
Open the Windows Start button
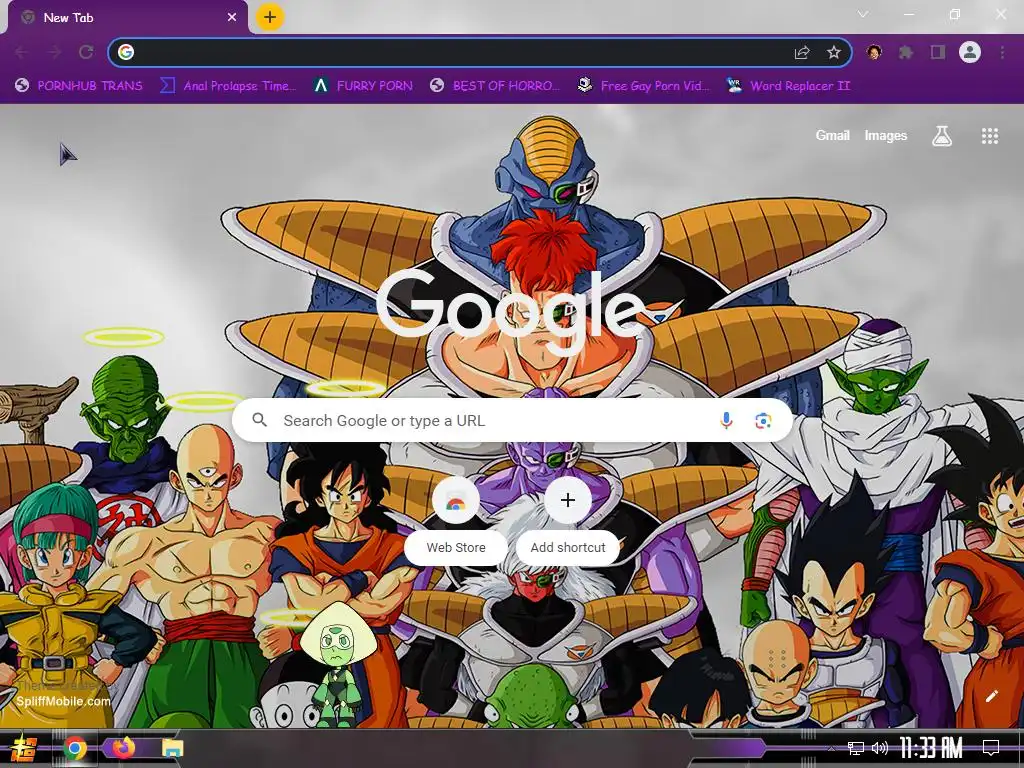point(24,748)
